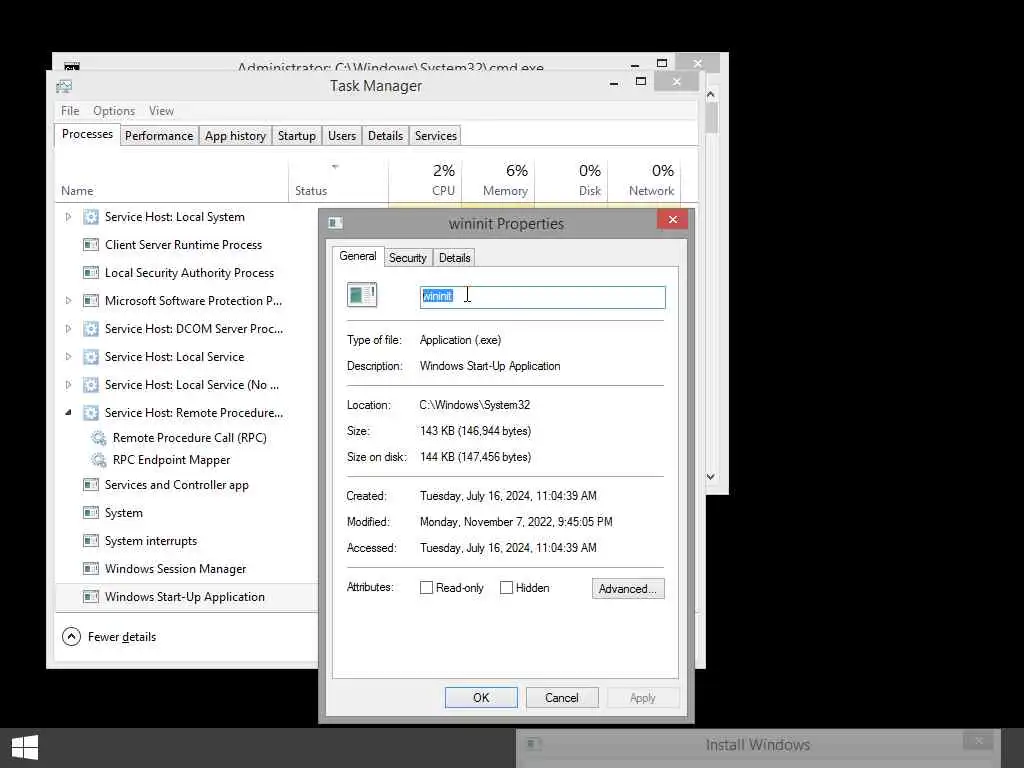Switch to the Task Manager Details tab
Viewport: 1024px width, 768px height.
(385, 136)
